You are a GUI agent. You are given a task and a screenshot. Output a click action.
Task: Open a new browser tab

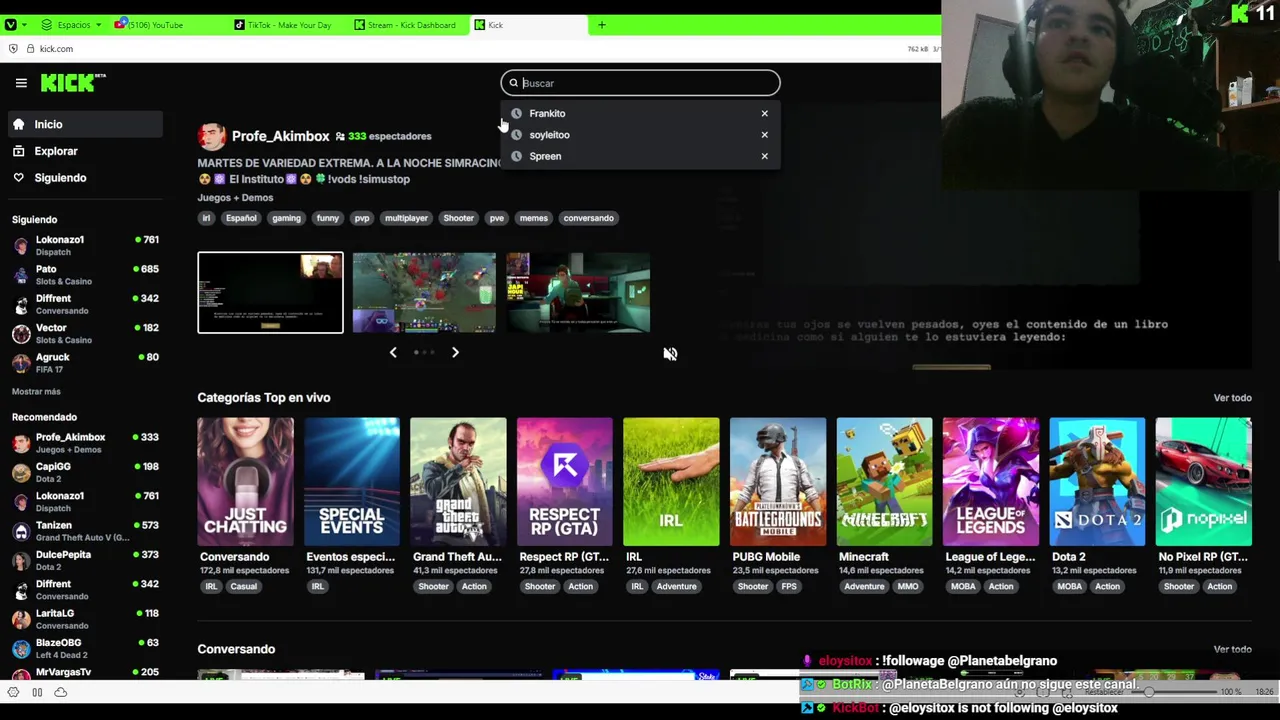601,25
